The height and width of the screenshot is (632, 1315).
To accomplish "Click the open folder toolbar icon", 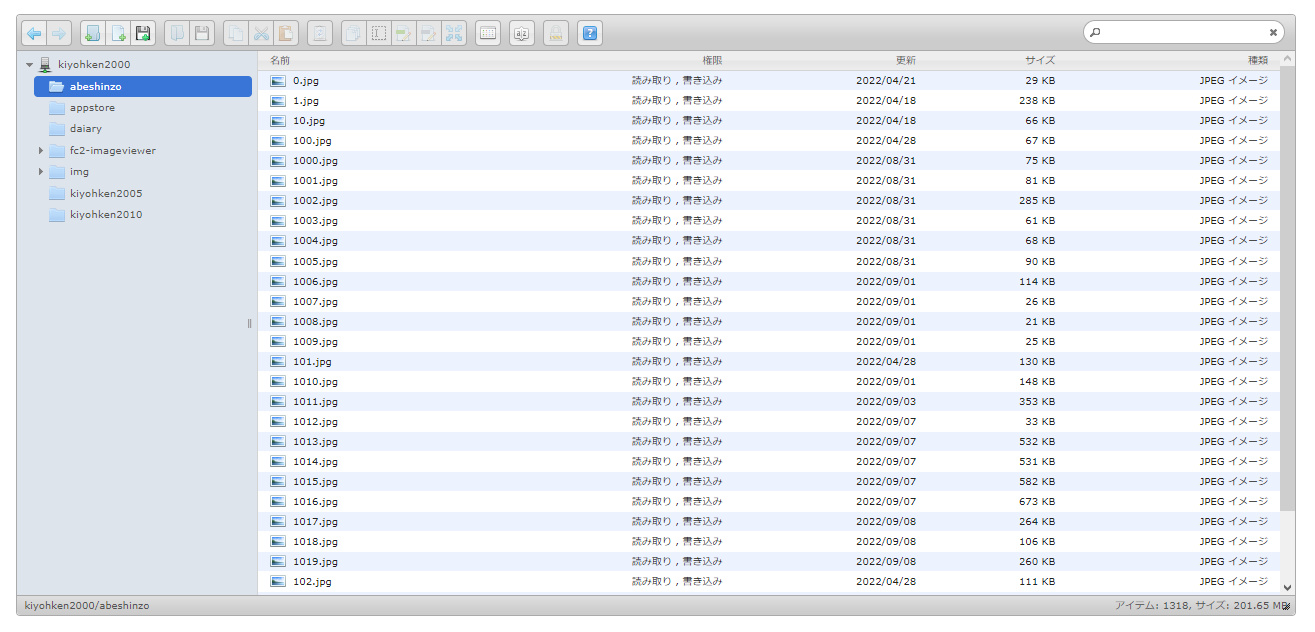I will (176, 33).
